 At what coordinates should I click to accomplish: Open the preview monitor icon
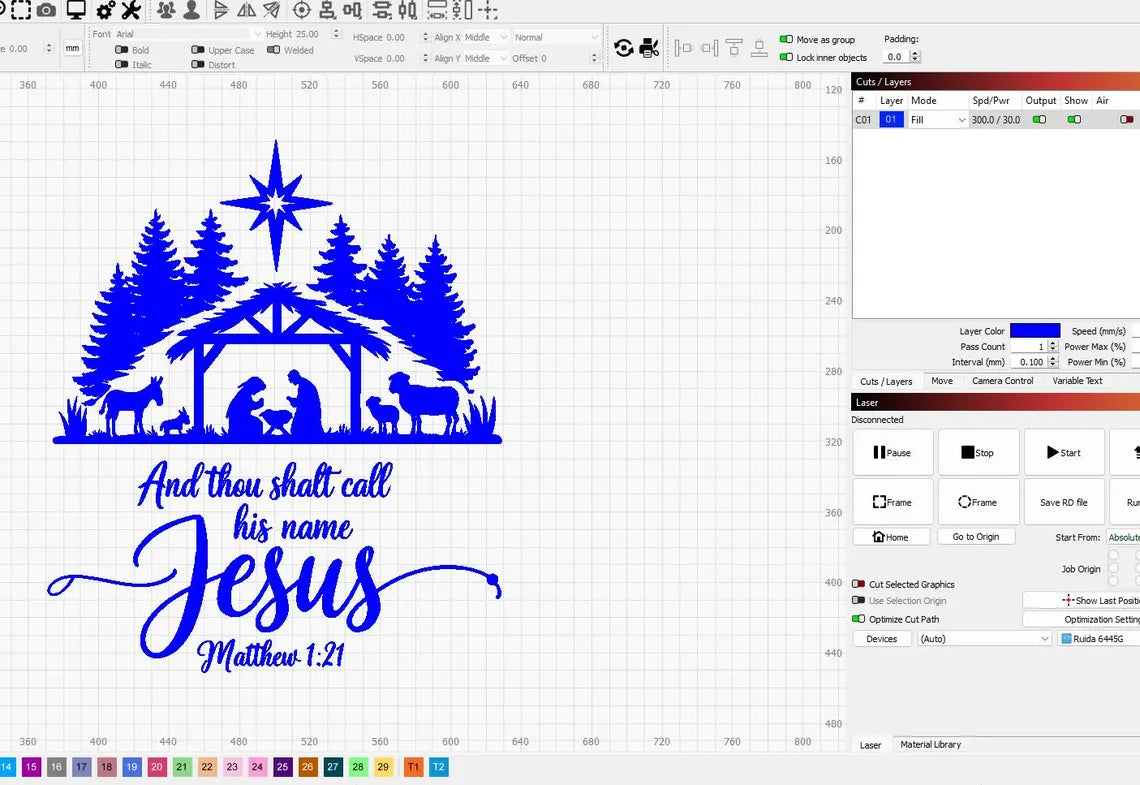76,10
